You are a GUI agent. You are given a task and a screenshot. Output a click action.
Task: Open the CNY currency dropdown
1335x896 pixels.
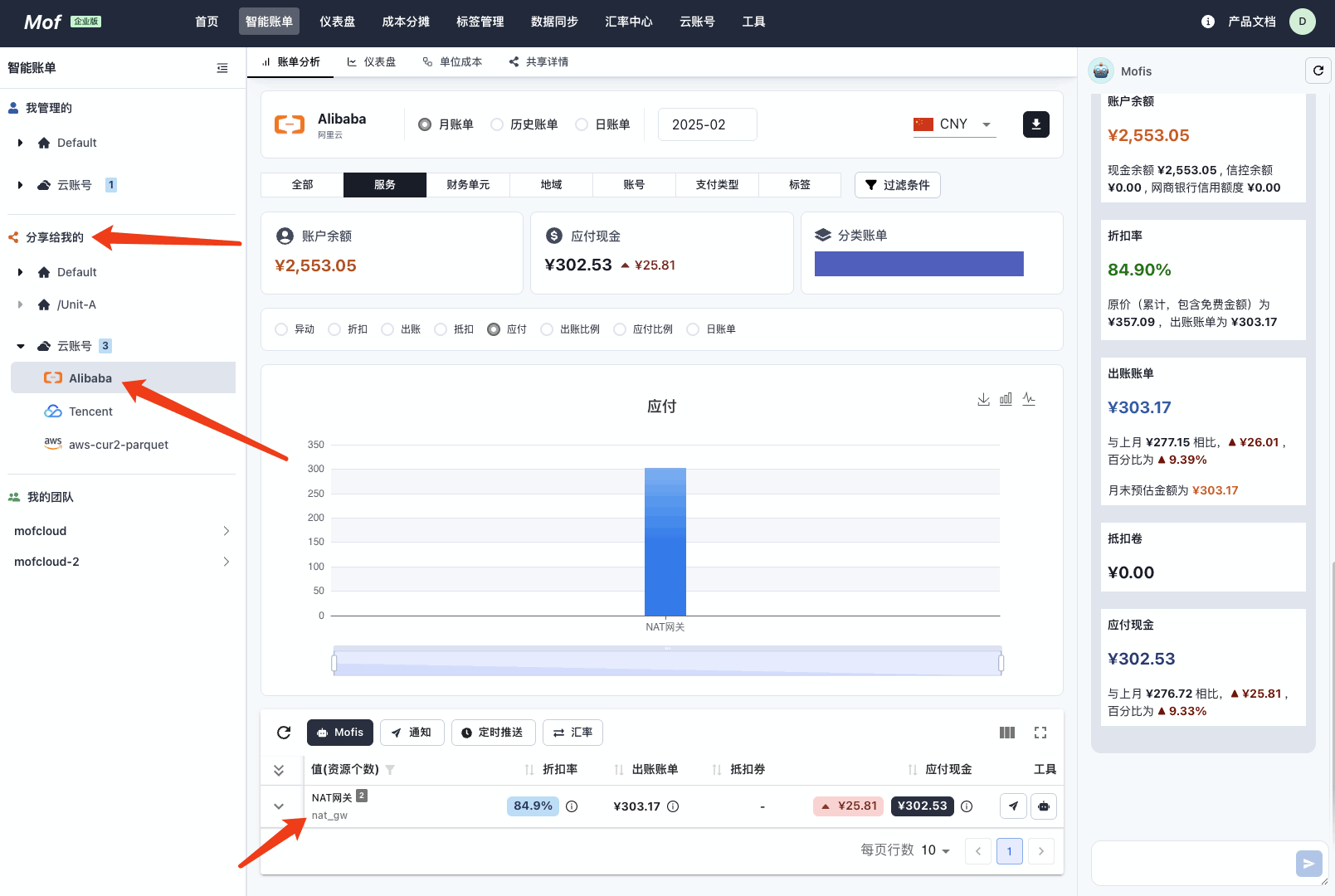pos(954,124)
